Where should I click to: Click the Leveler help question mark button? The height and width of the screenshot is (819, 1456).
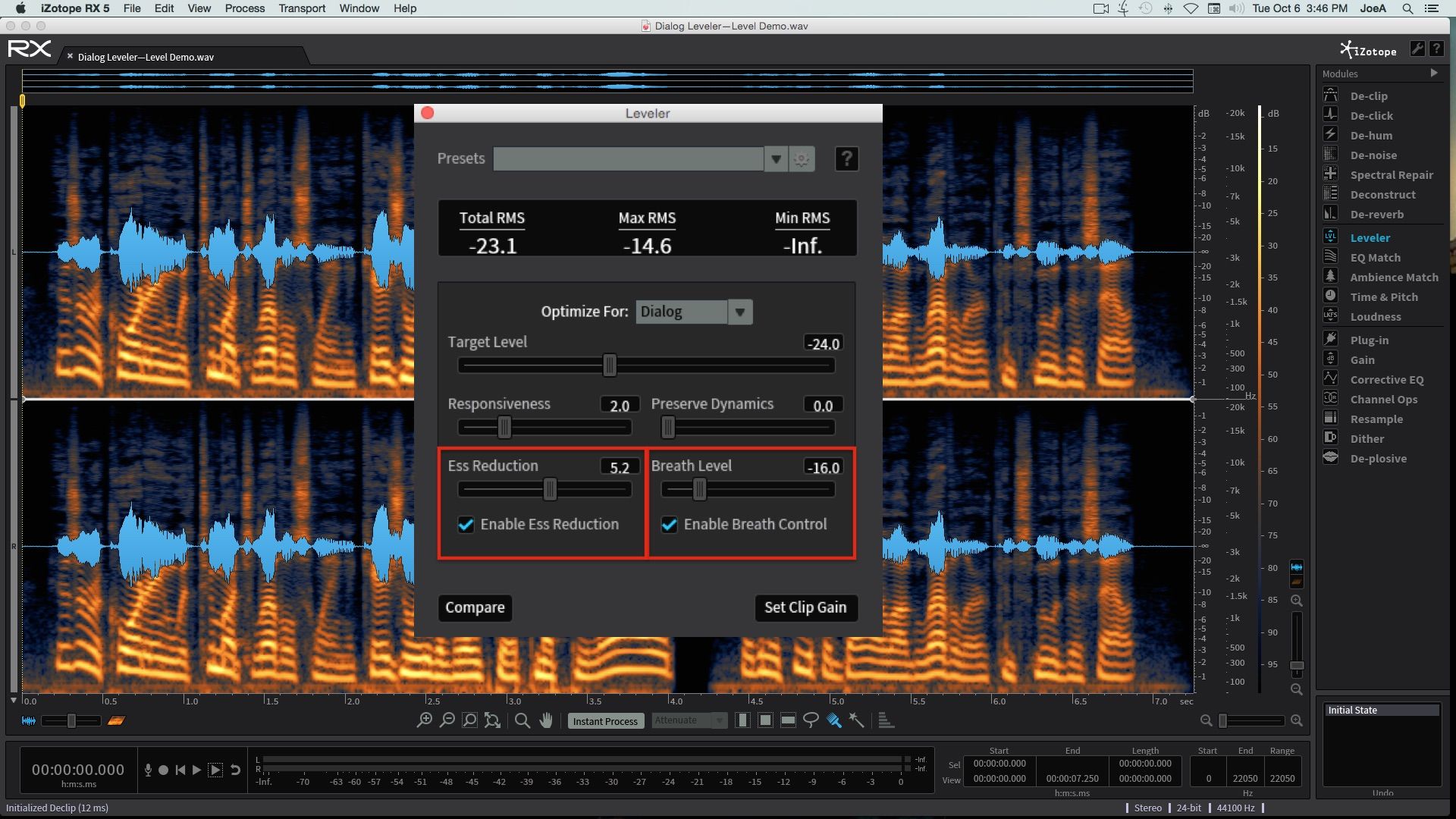(846, 158)
